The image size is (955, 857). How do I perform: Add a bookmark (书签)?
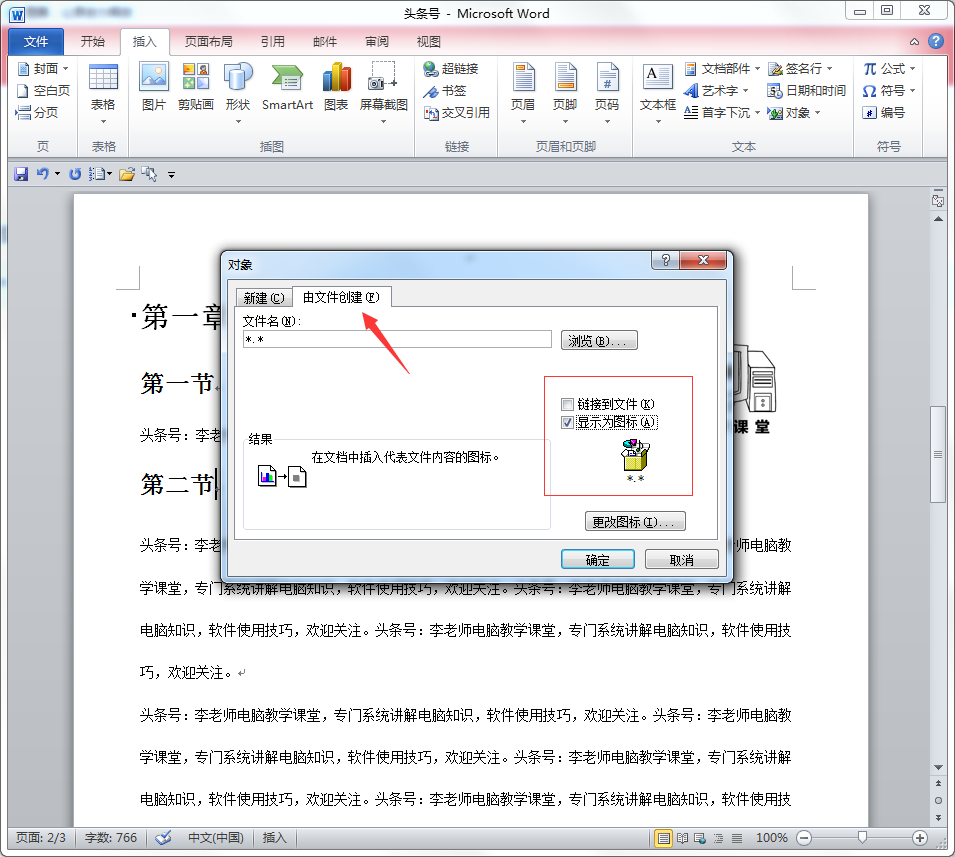click(445, 91)
